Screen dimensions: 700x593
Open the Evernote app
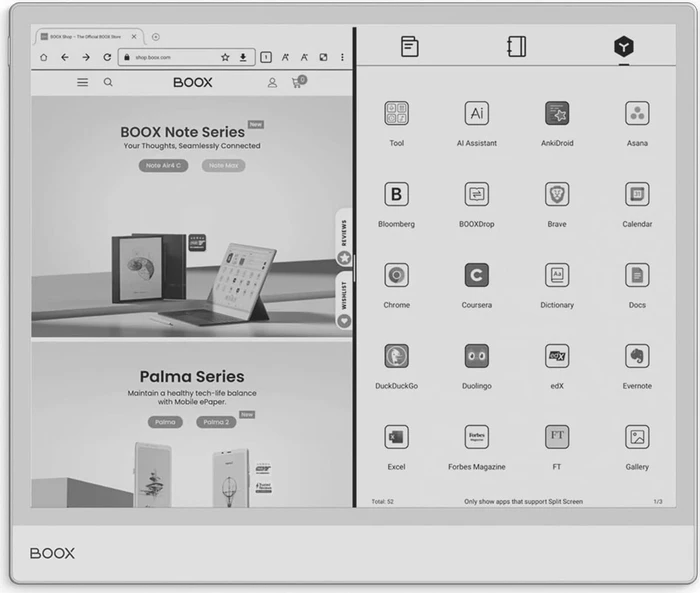(637, 356)
